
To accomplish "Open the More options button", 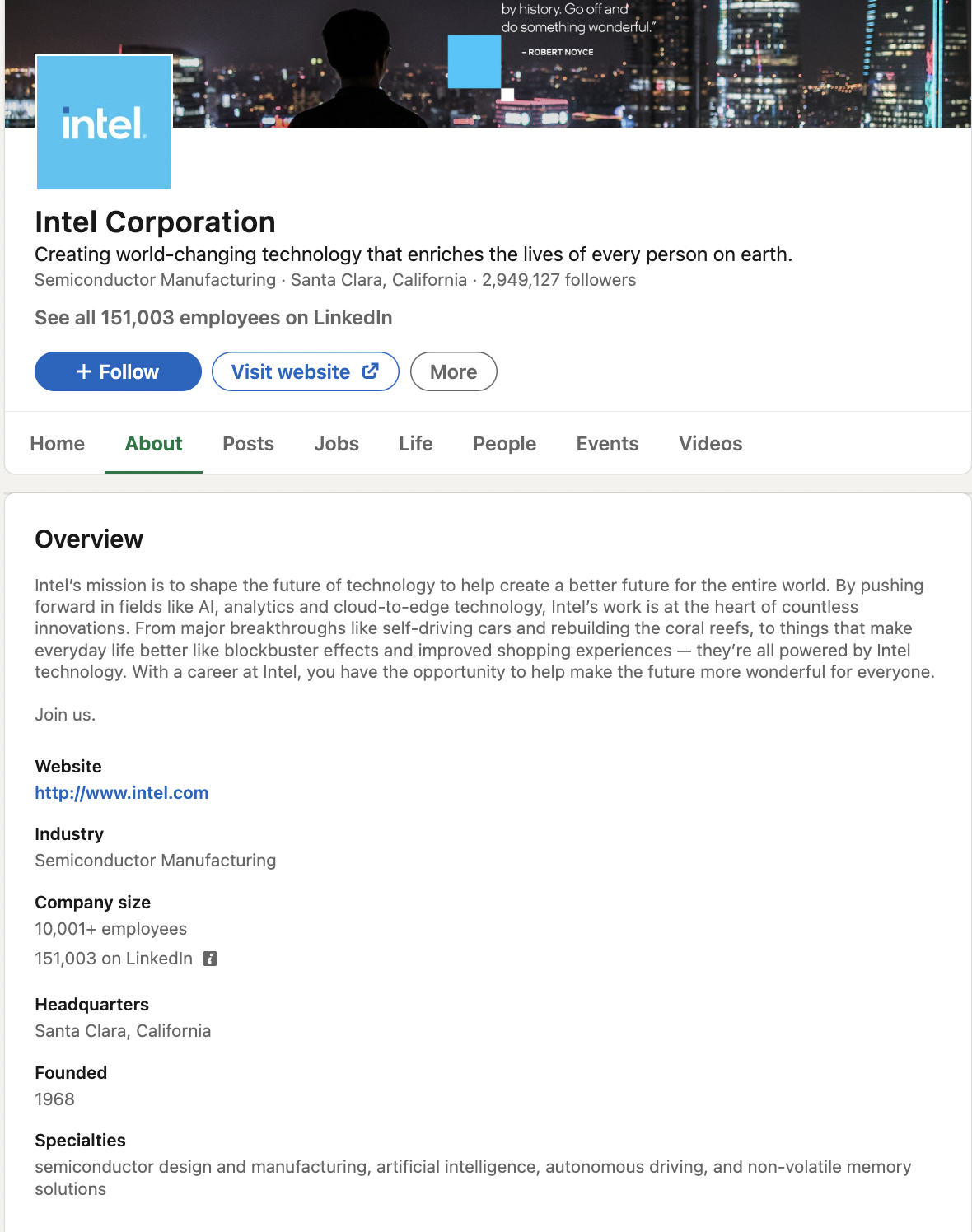I will point(453,371).
